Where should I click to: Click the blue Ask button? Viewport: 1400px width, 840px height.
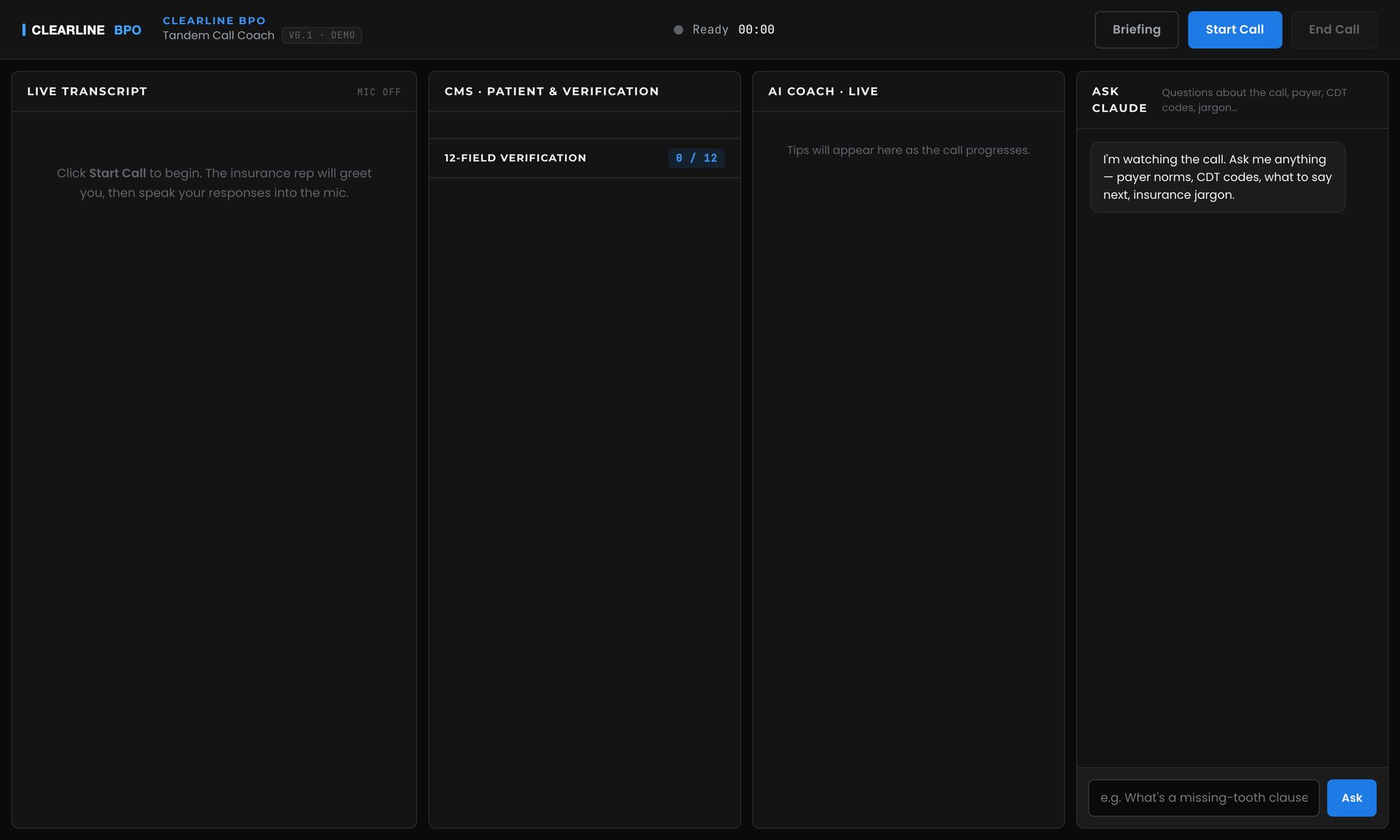click(1351, 798)
